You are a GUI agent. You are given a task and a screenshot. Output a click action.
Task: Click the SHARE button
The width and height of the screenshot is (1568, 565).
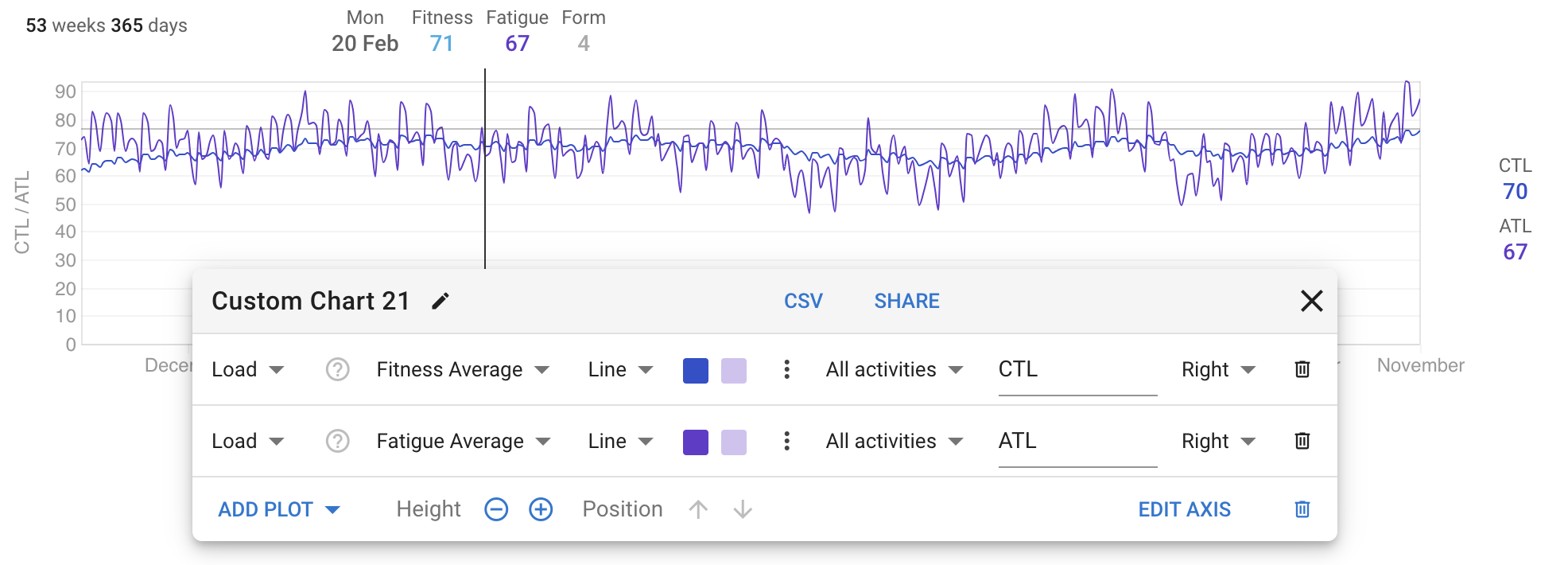tap(906, 301)
